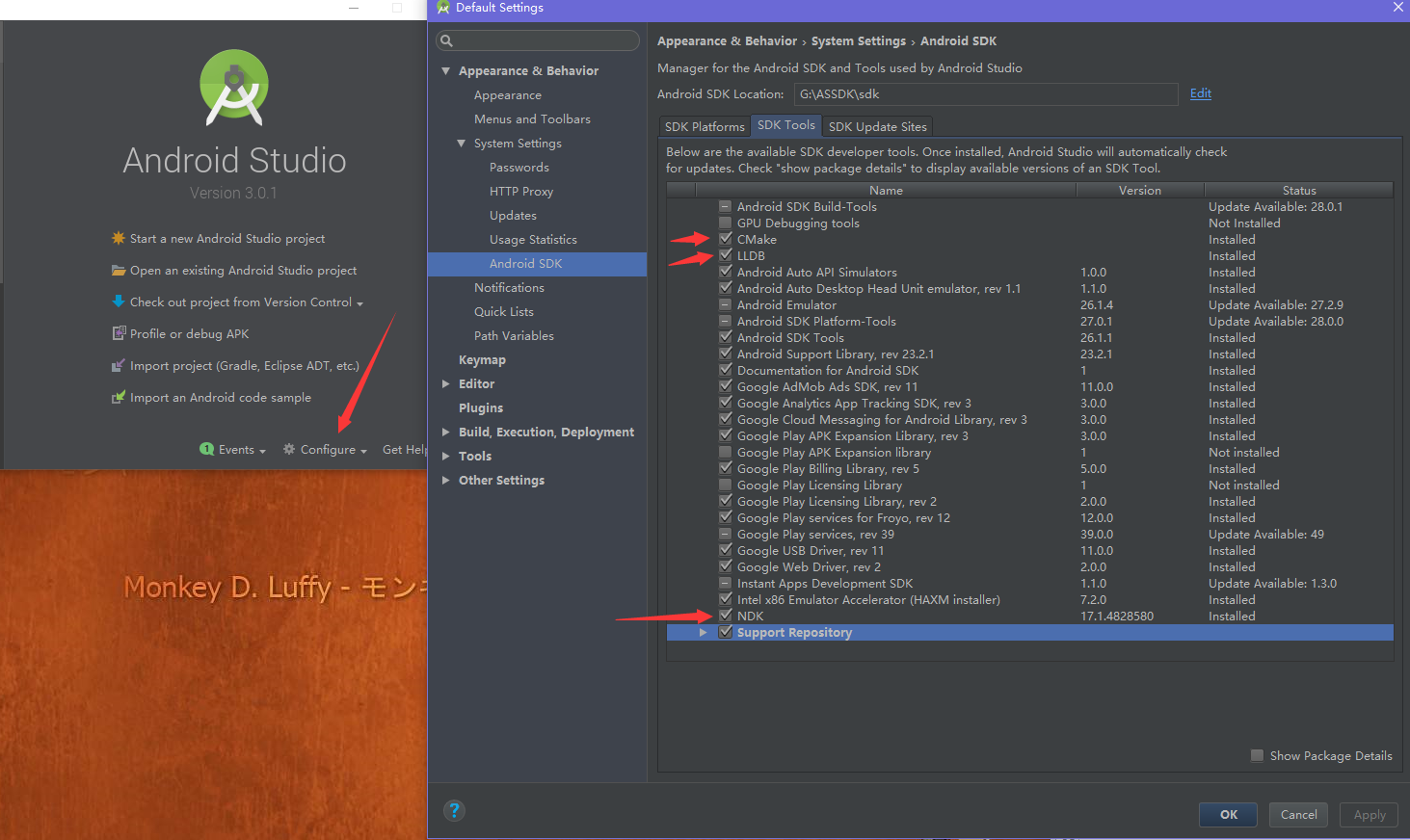Image resolution: width=1410 pixels, height=840 pixels.
Task: Check the GPU Debugging tools checkbox
Action: (725, 223)
